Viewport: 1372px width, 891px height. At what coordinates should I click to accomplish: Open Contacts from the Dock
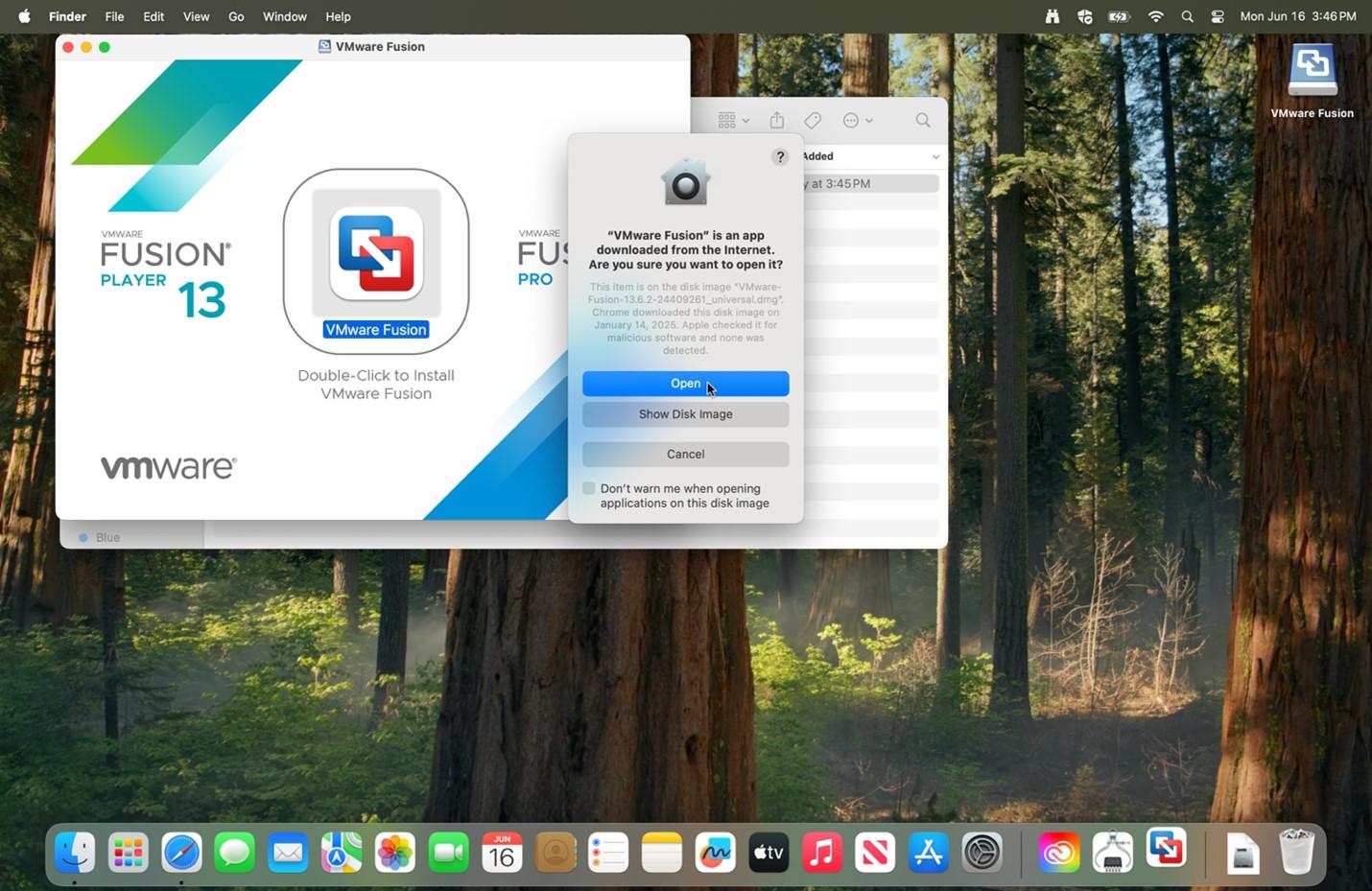pyautogui.click(x=555, y=852)
